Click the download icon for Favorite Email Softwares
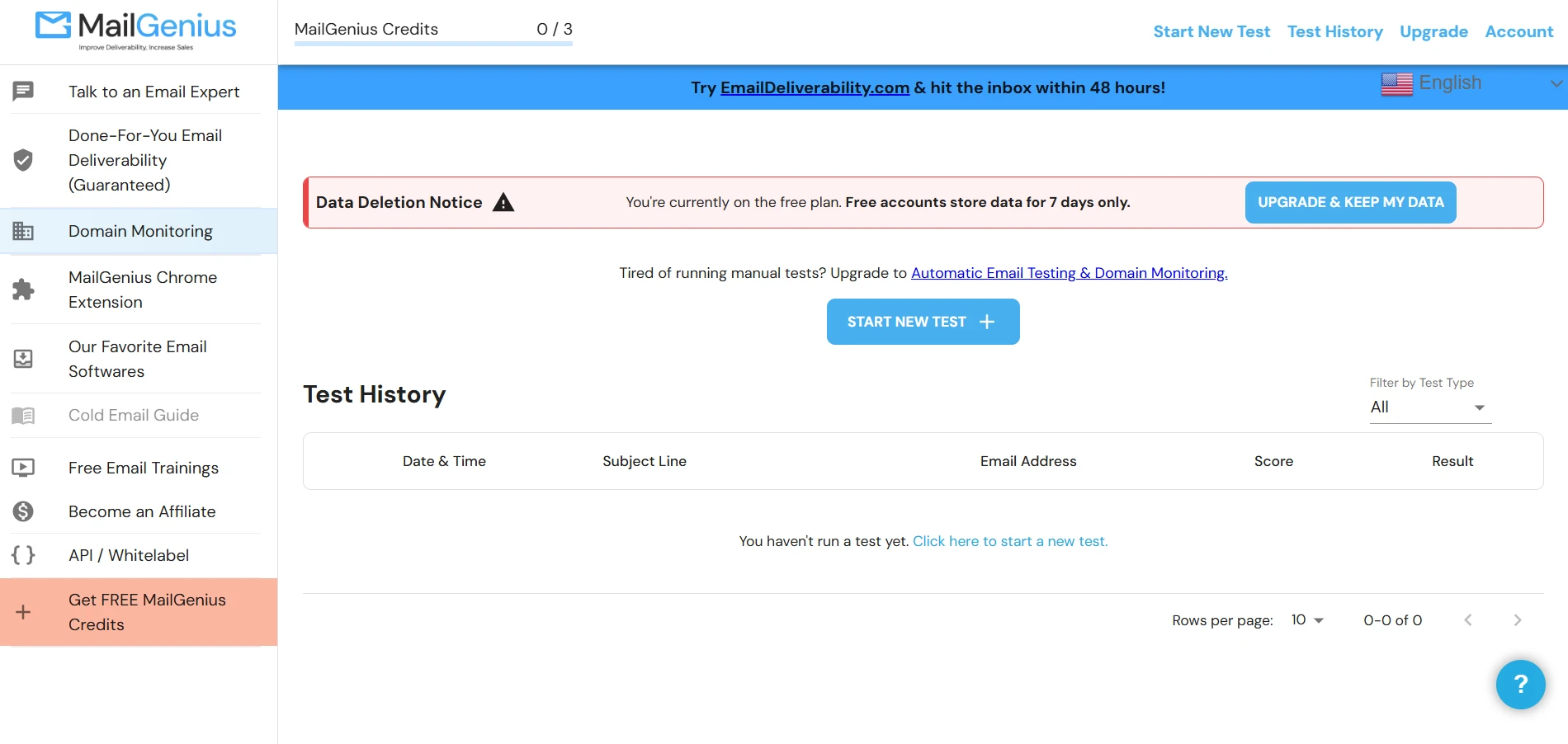Screen dimensions: 1568x744 (x=23, y=359)
